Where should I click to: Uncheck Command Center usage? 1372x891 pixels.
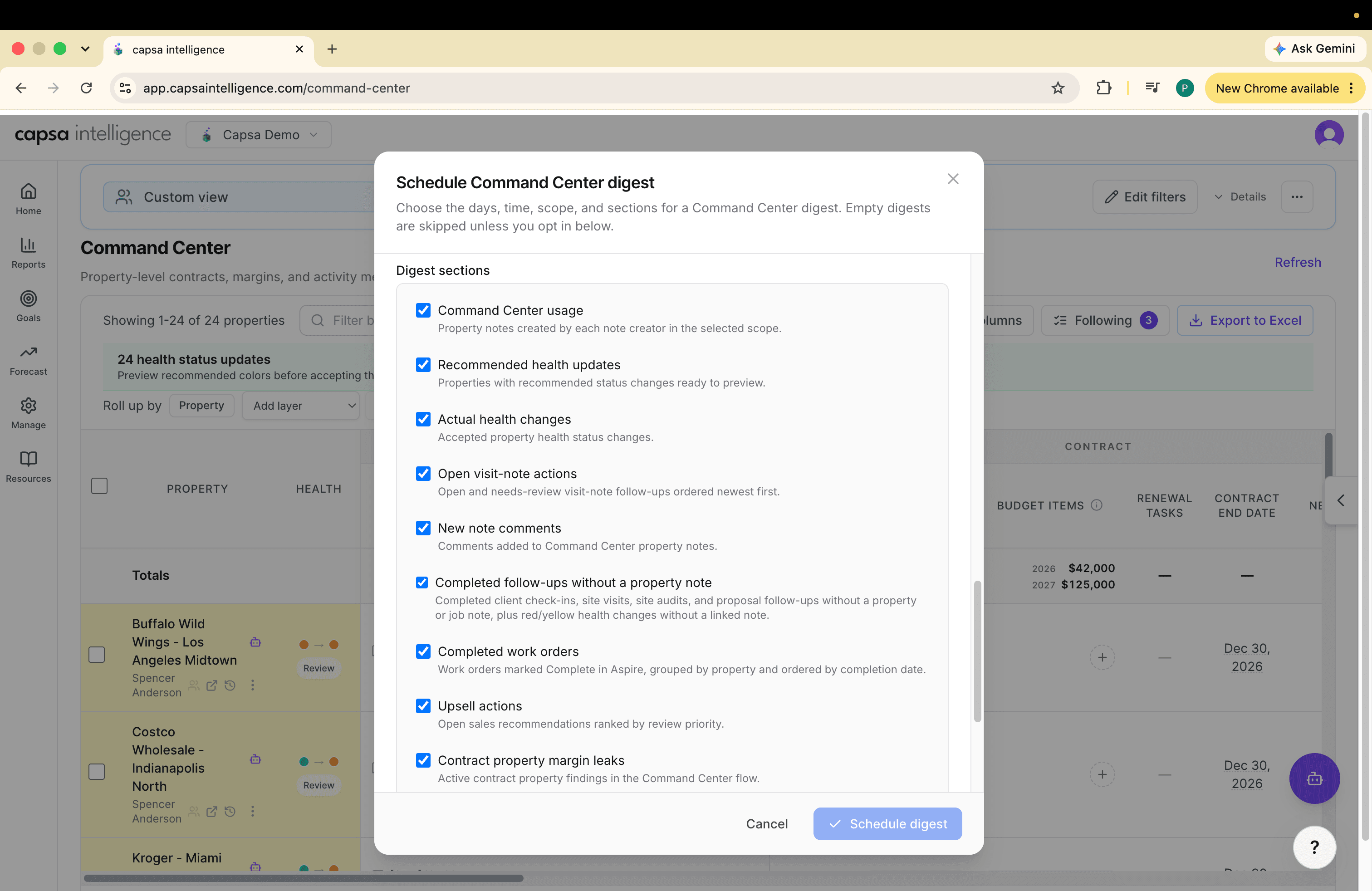tap(423, 310)
